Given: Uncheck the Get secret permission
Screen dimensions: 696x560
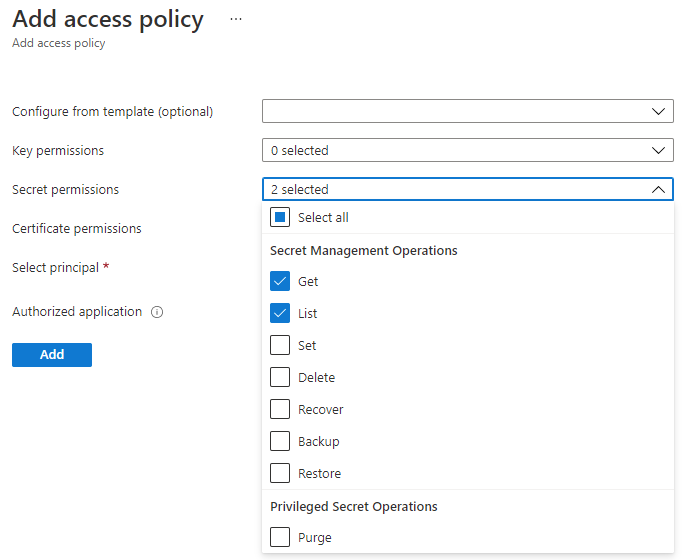Looking at the screenshot, I should (280, 281).
